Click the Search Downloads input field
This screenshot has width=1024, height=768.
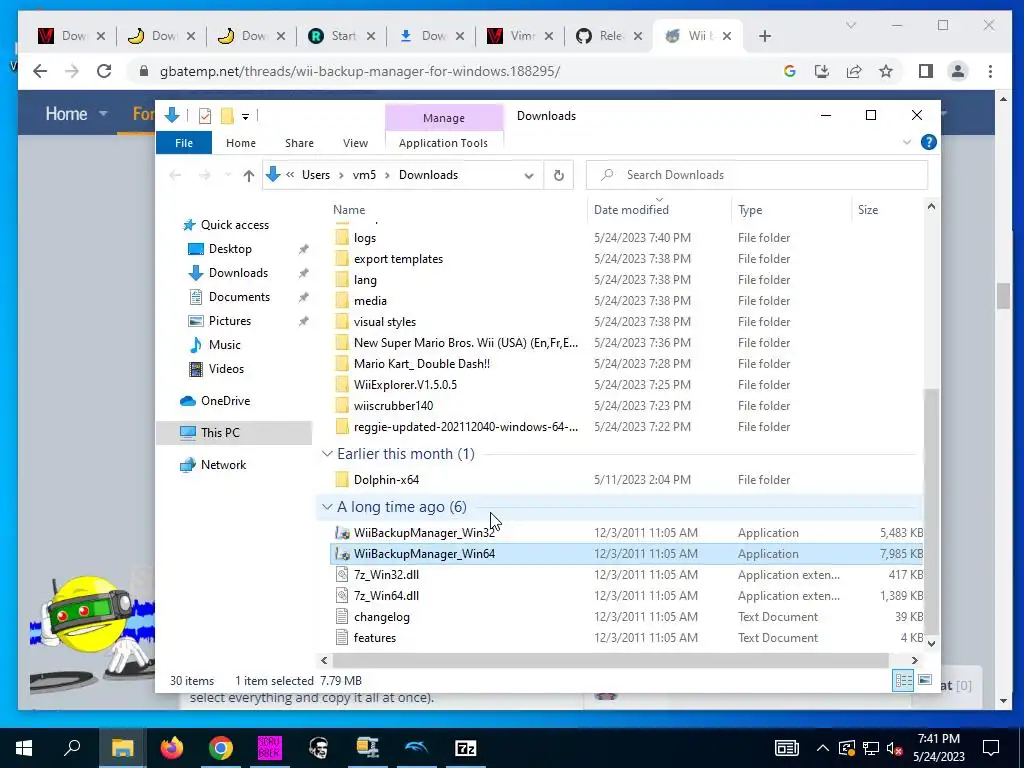pyautogui.click(x=758, y=175)
